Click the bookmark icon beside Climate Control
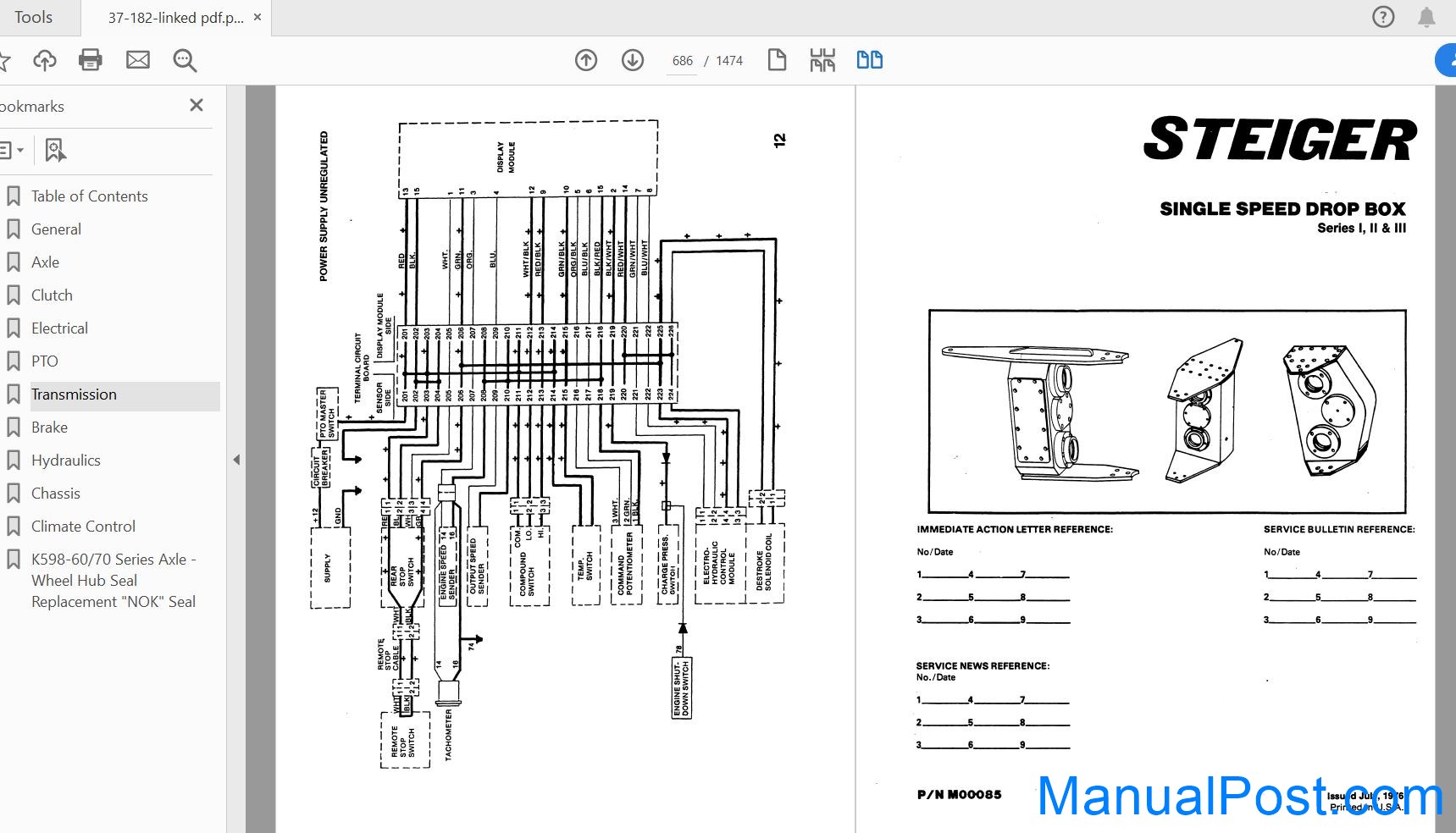Screen dimensions: 1456x833 pyautogui.click(x=14, y=527)
